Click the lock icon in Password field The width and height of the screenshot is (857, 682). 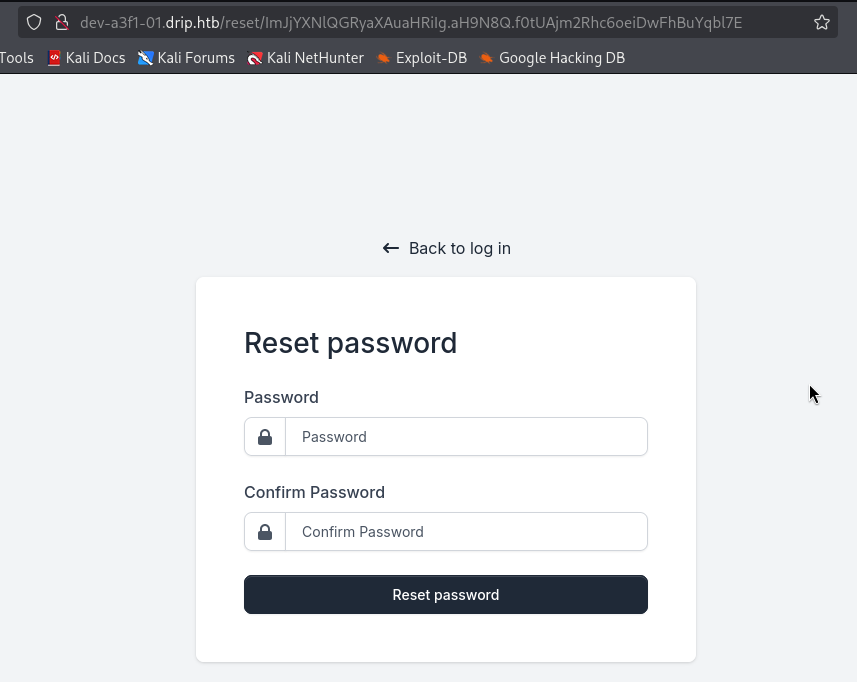[265, 437]
